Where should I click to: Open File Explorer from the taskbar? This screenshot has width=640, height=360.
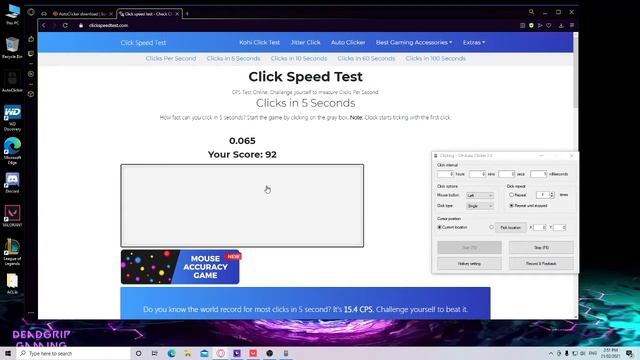tap(188, 353)
